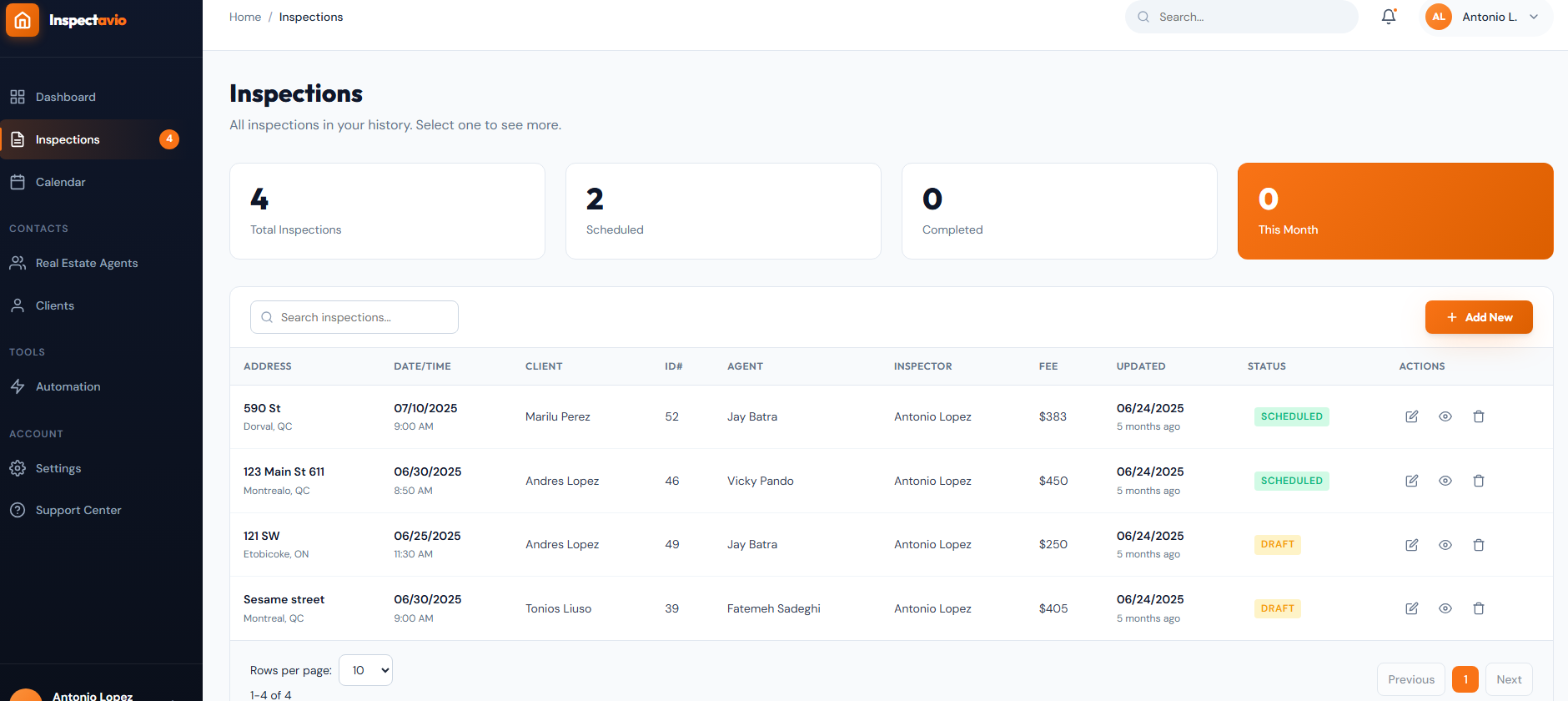Image resolution: width=1568 pixels, height=701 pixels.
Task: View the 121 SW inspection
Action: (x=1445, y=545)
